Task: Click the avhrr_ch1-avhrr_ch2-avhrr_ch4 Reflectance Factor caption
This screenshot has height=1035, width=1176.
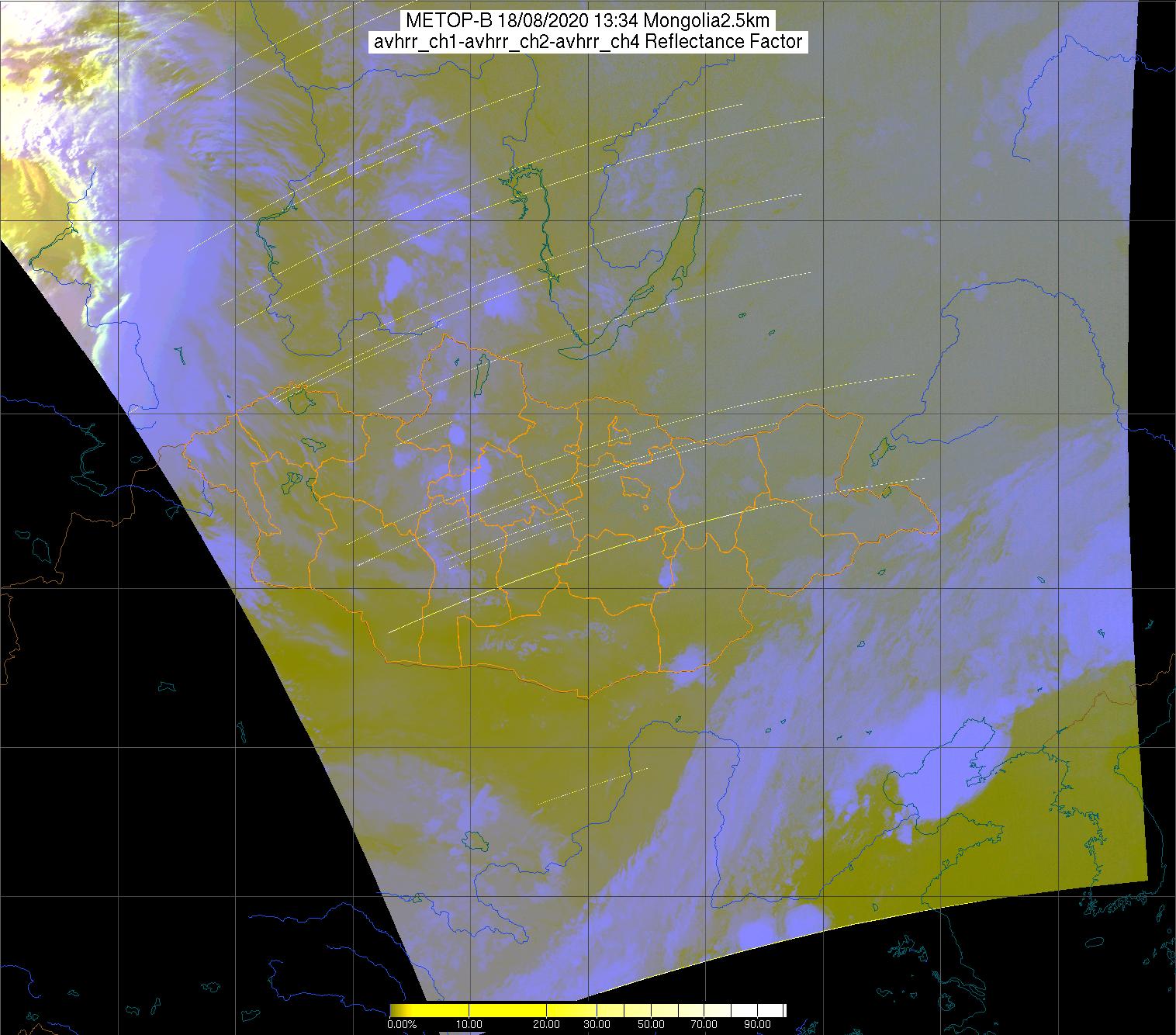Action: pyautogui.click(x=588, y=42)
